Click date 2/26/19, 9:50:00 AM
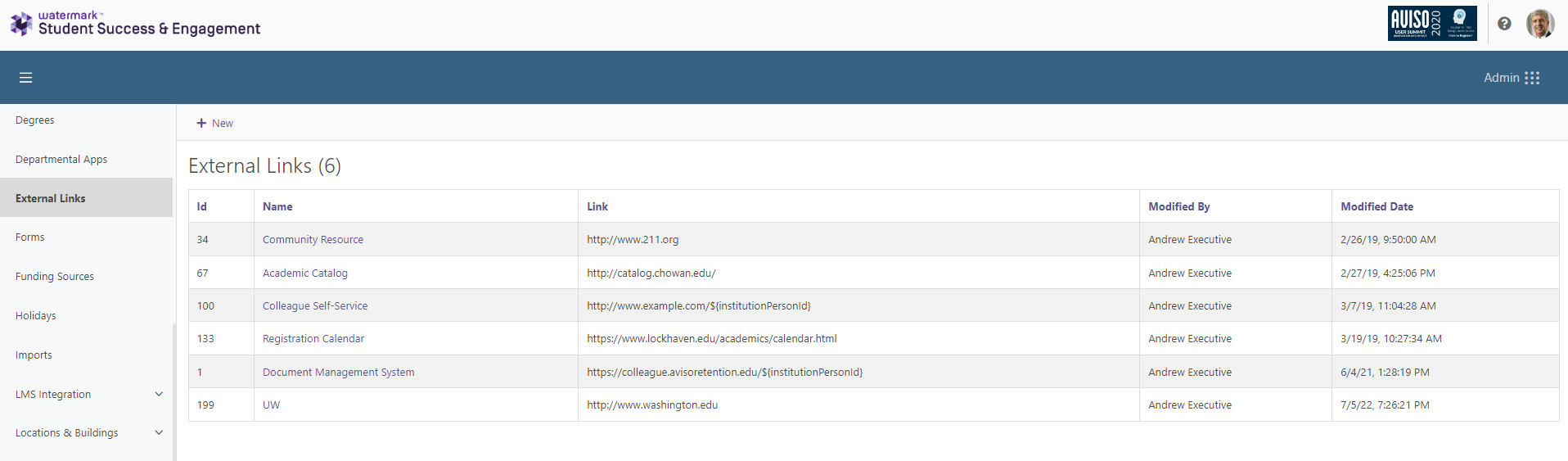The image size is (1568, 461). 1388,240
